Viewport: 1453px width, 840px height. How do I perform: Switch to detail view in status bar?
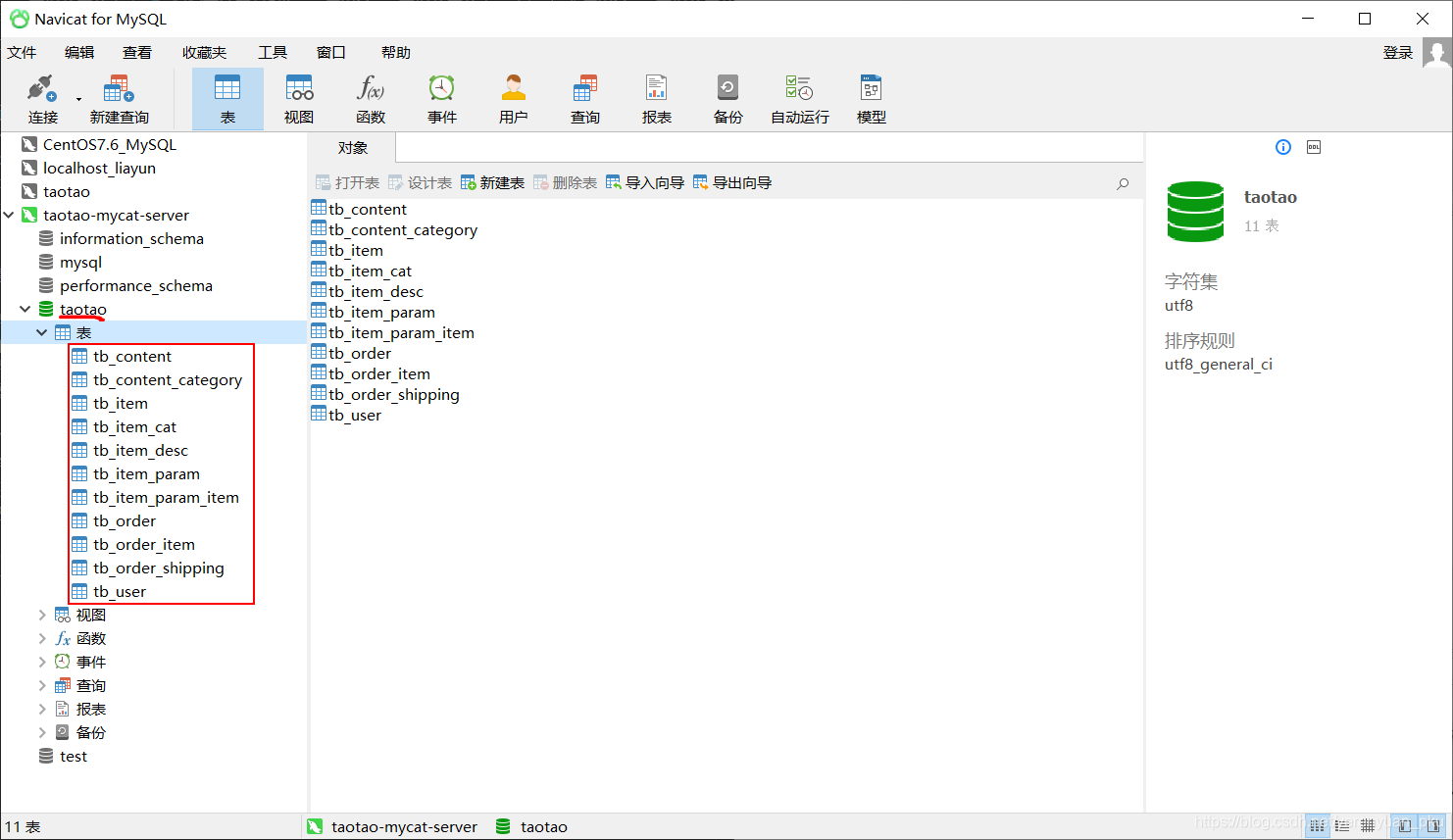(x=1342, y=825)
